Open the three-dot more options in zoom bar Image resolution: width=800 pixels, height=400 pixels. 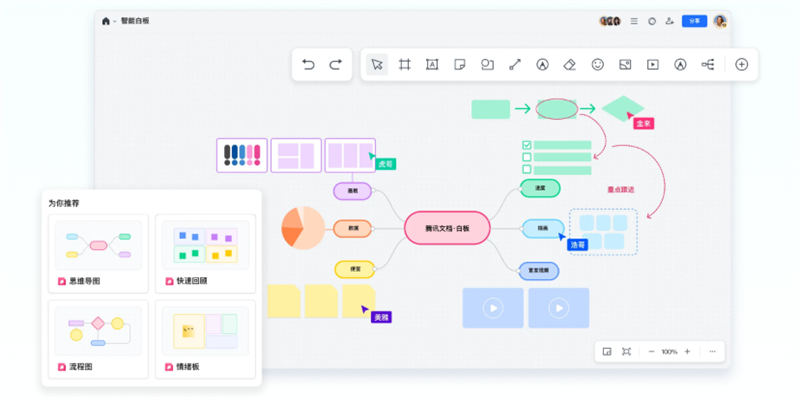tap(713, 352)
